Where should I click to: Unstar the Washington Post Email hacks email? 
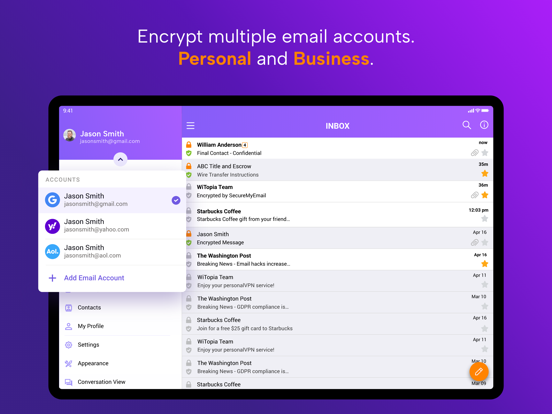(485, 264)
